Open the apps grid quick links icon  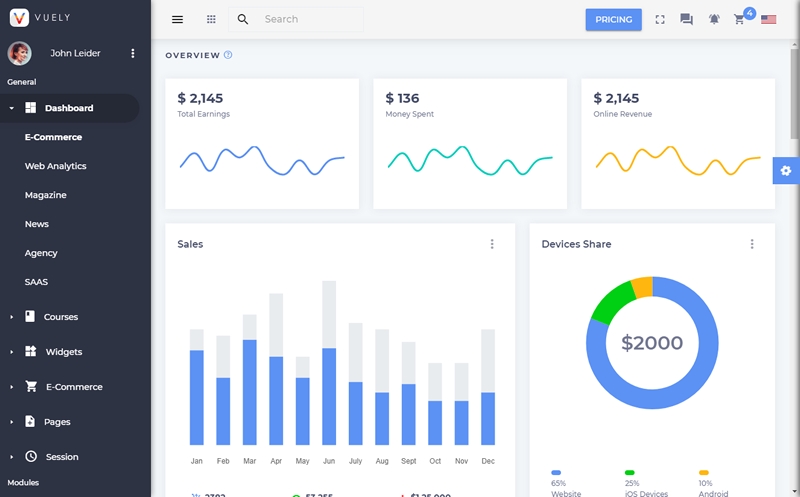tap(211, 19)
